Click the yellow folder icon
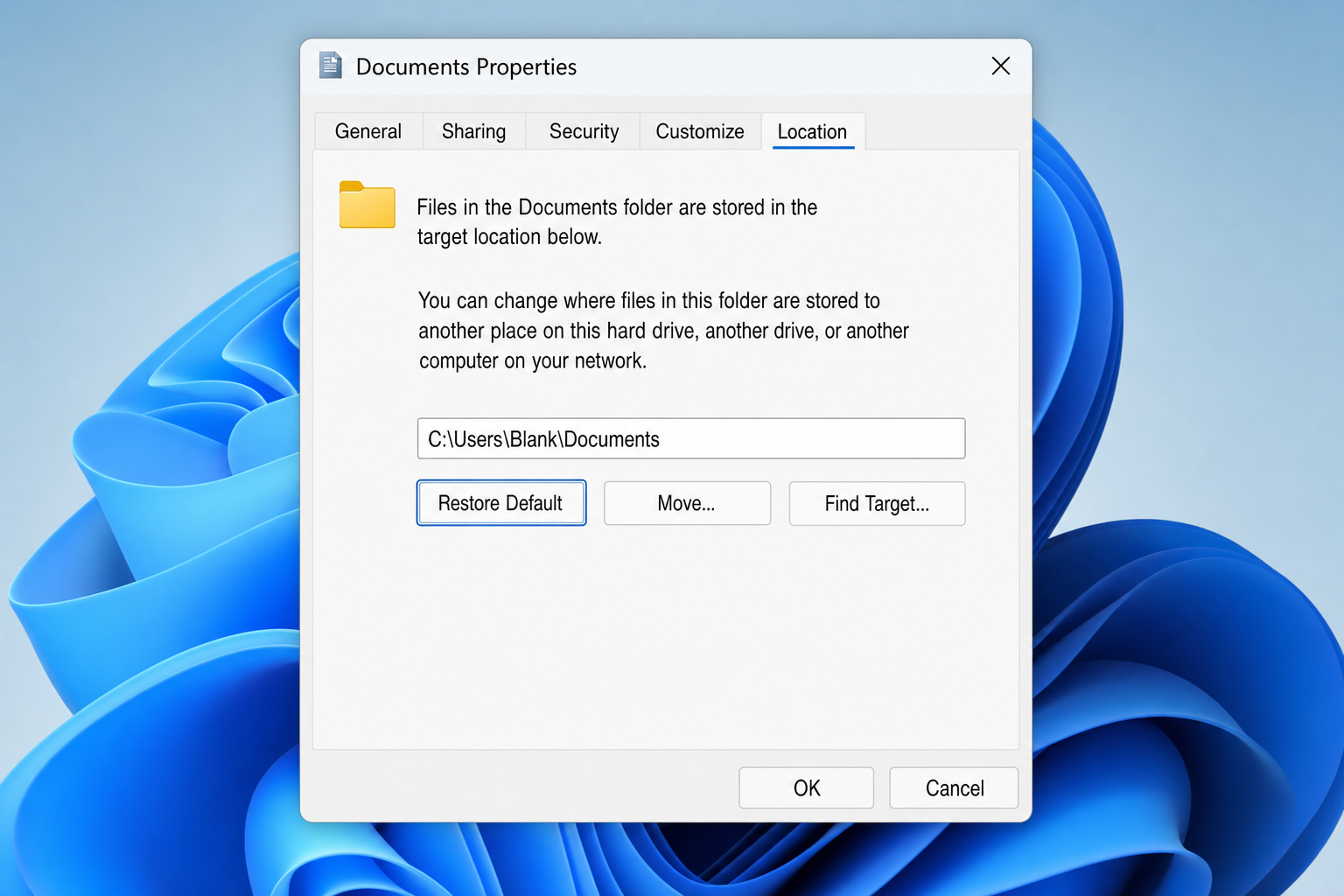The image size is (1344, 896). [367, 205]
